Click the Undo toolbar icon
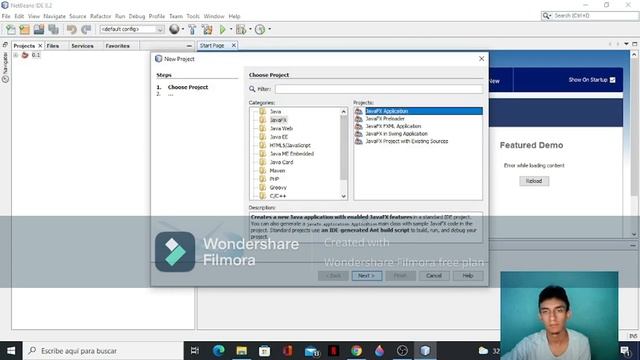 coord(72,29)
